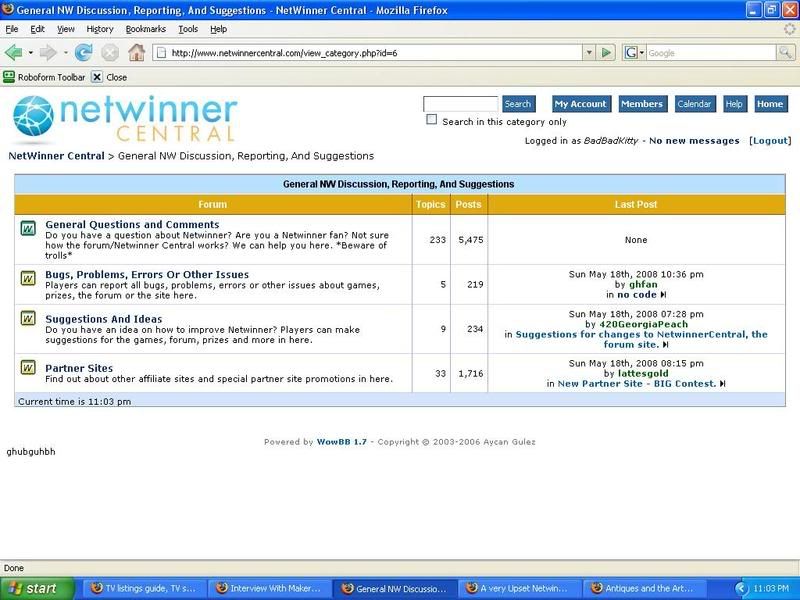Click the Logout link
The image size is (800, 600).
click(x=770, y=141)
